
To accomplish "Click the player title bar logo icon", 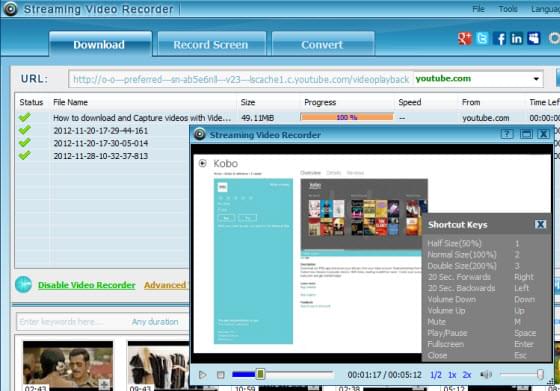I will (200, 134).
